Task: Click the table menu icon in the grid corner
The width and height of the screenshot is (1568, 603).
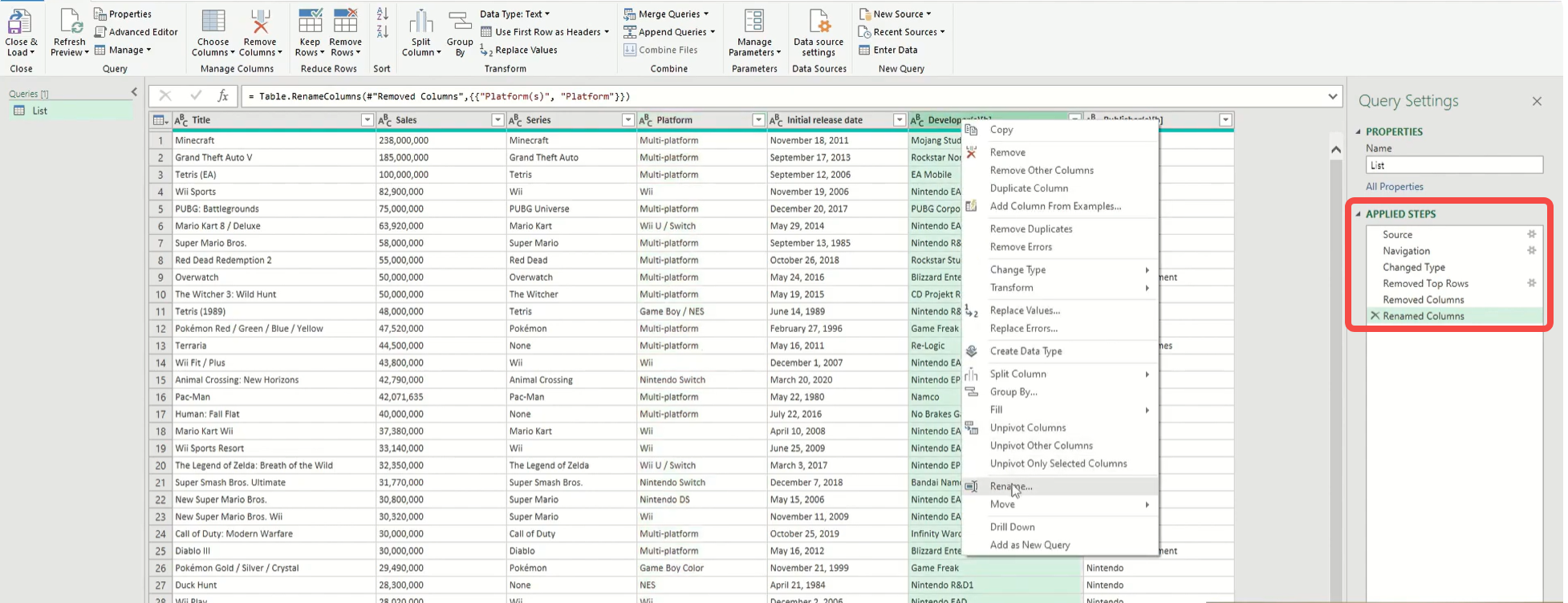Action: click(160, 120)
